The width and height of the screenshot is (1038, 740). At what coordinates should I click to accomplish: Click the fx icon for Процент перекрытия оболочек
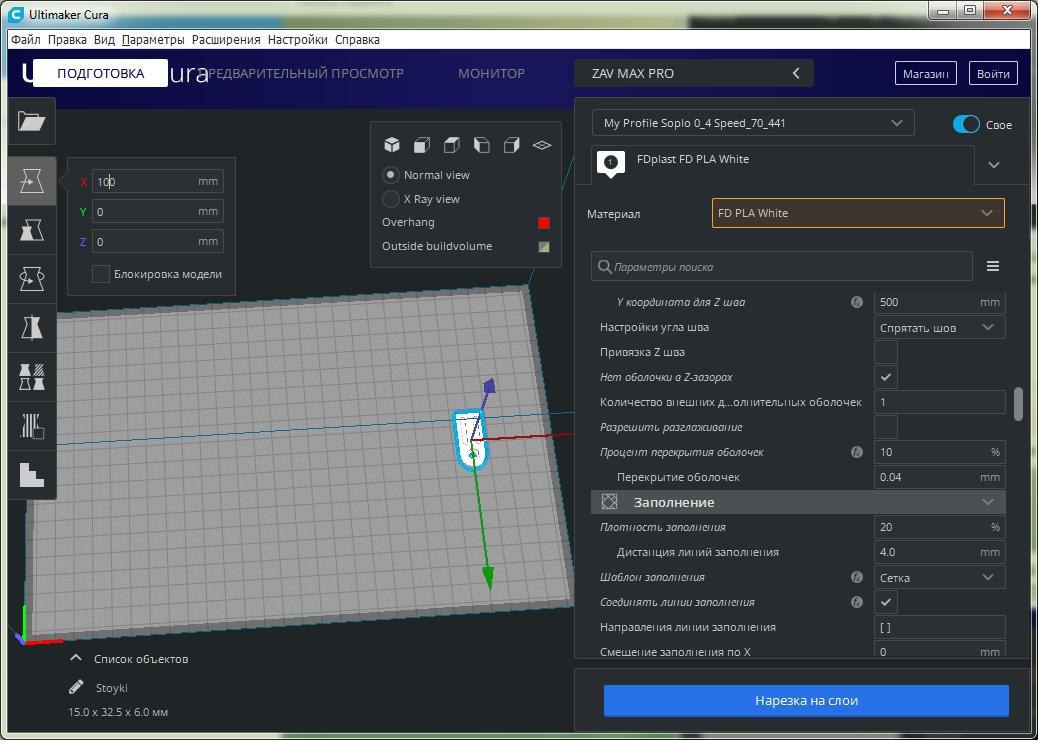click(857, 452)
